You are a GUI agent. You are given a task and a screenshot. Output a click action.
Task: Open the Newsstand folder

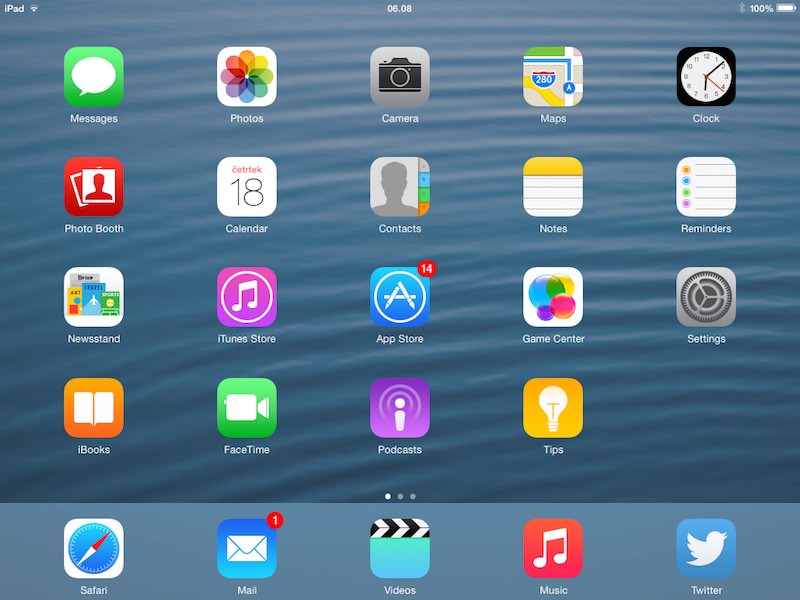94,297
